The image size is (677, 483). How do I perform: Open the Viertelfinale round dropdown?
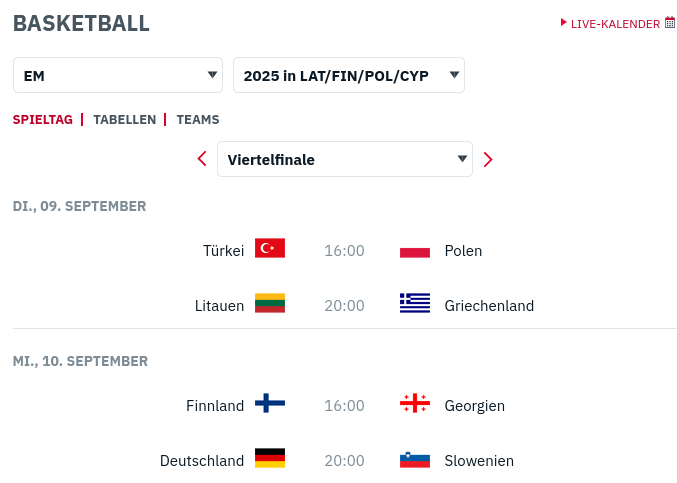[x=344, y=159]
